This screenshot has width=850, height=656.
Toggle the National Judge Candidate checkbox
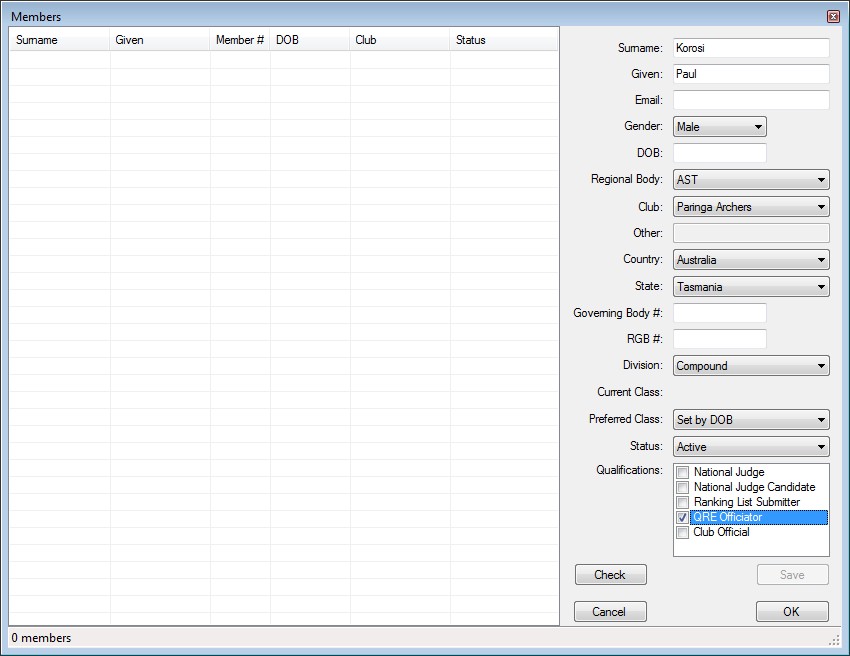pos(682,487)
